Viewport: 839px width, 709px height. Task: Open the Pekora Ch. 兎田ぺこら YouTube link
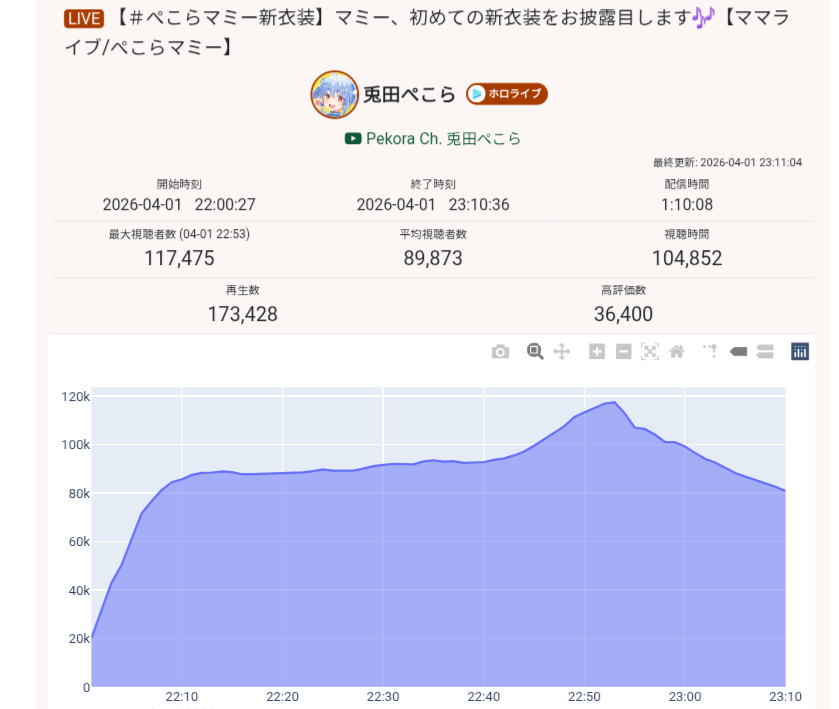tap(443, 139)
